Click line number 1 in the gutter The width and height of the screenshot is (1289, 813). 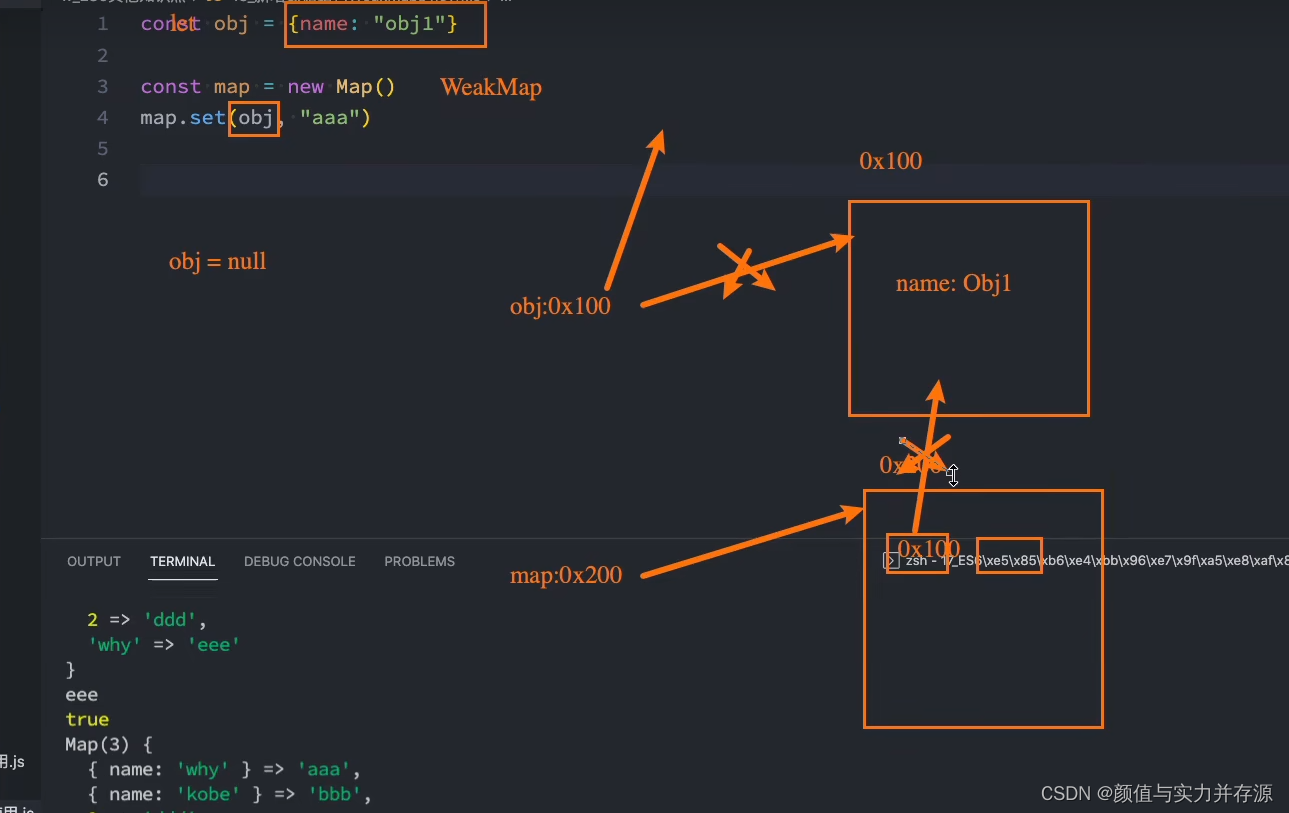point(102,24)
